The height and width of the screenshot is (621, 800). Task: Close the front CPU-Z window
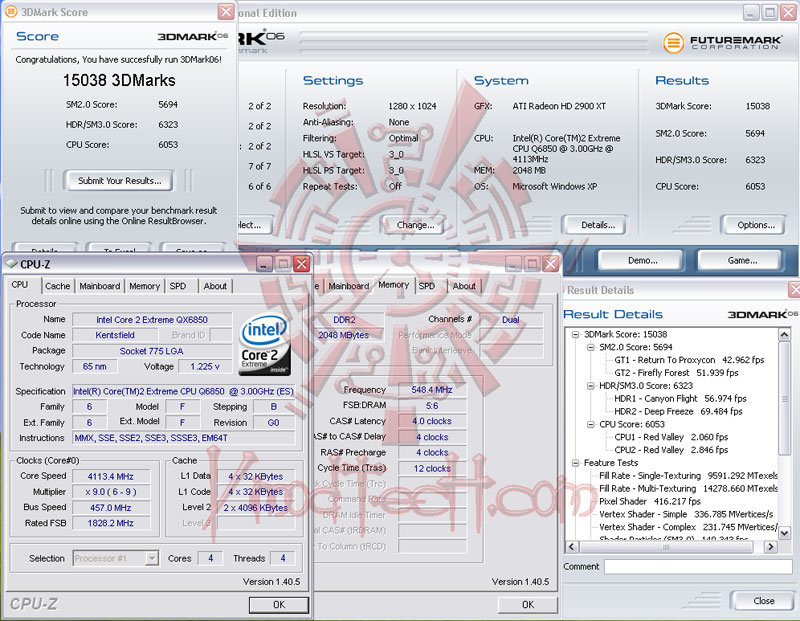pyautogui.click(x=302, y=264)
